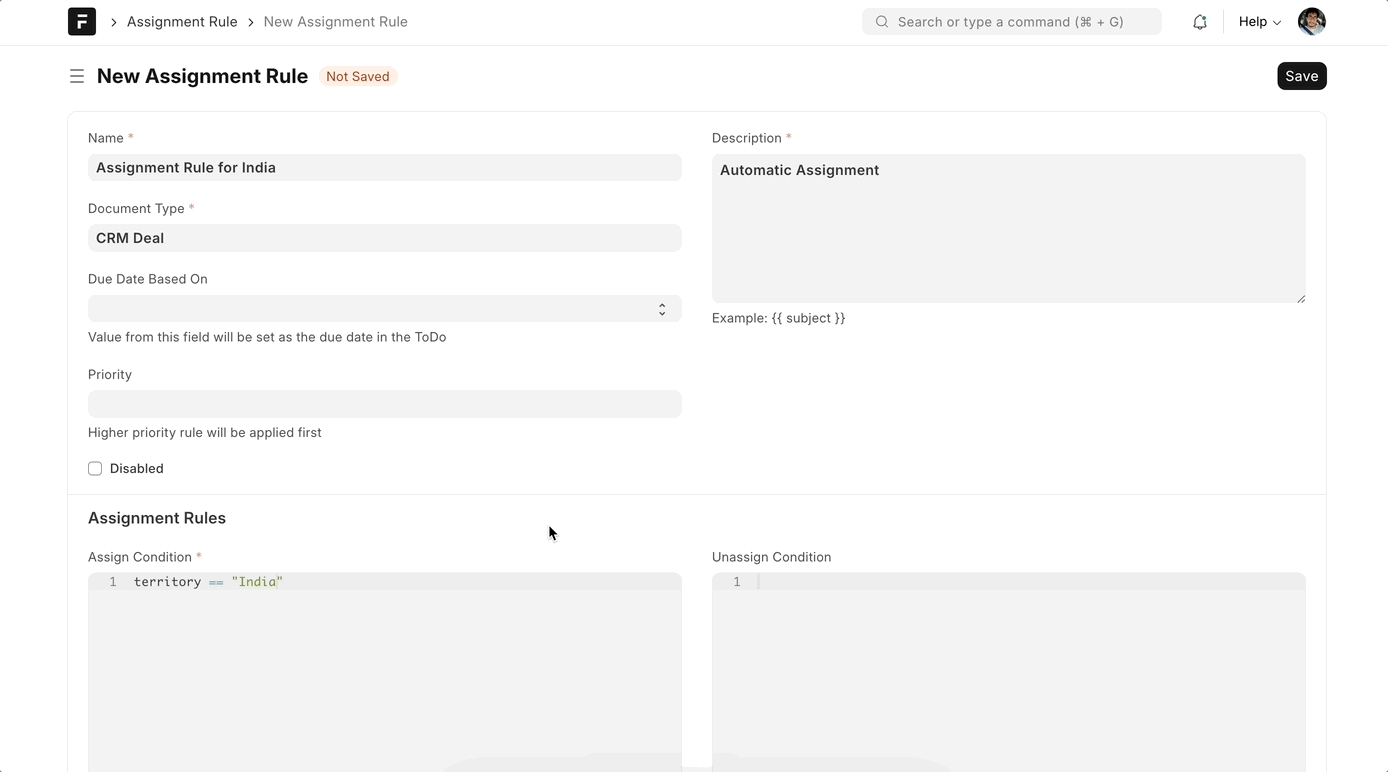The width and height of the screenshot is (1388, 772).
Task: Open the user avatar menu
Action: (x=1312, y=21)
